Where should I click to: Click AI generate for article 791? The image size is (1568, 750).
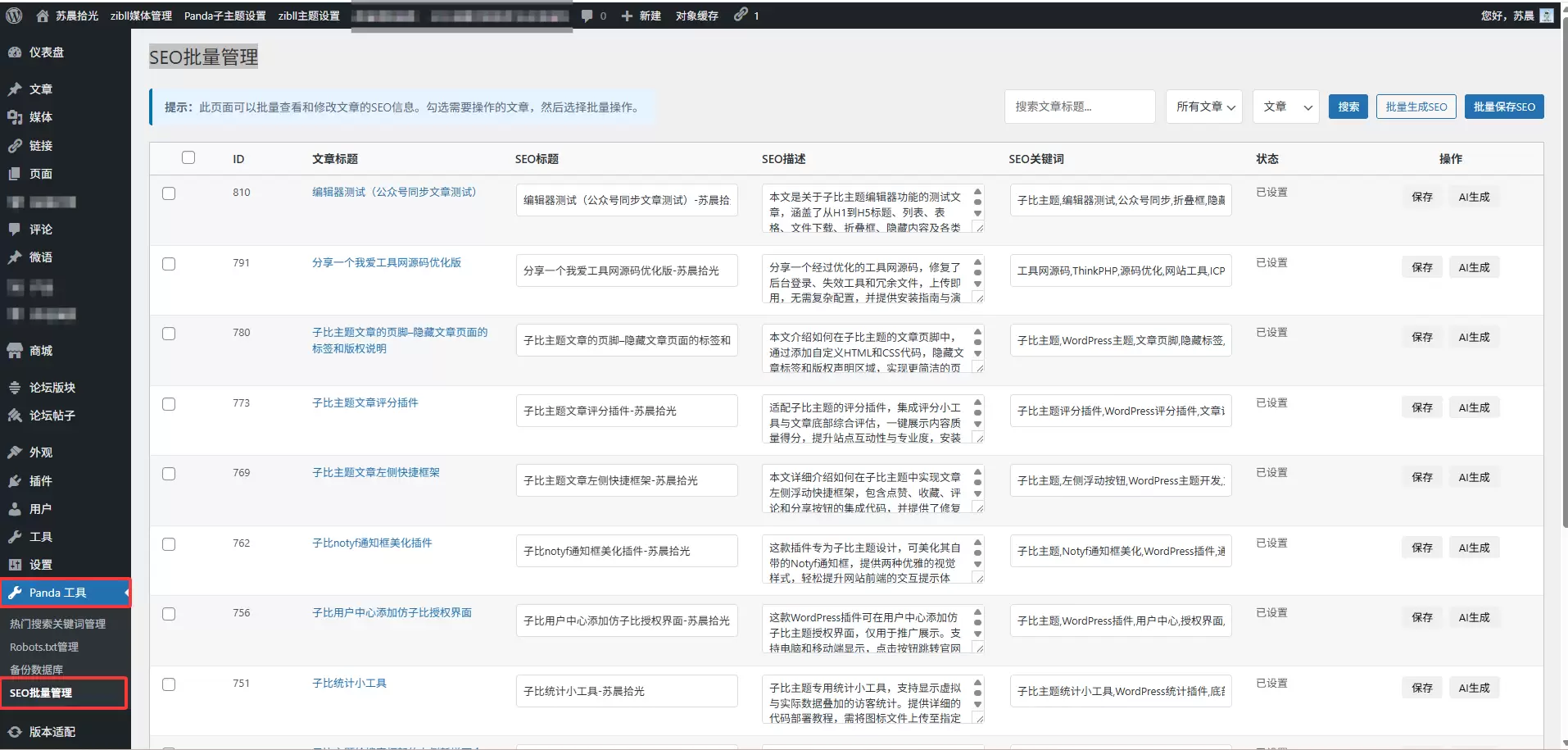point(1473,267)
